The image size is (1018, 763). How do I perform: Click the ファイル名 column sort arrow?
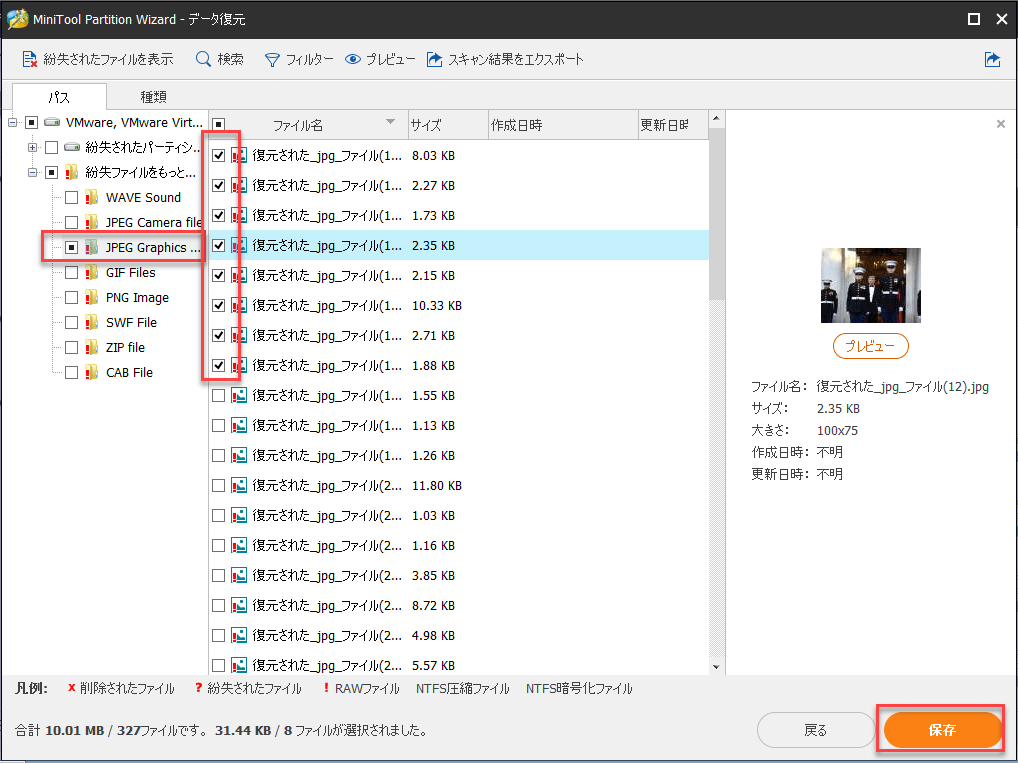coord(390,123)
